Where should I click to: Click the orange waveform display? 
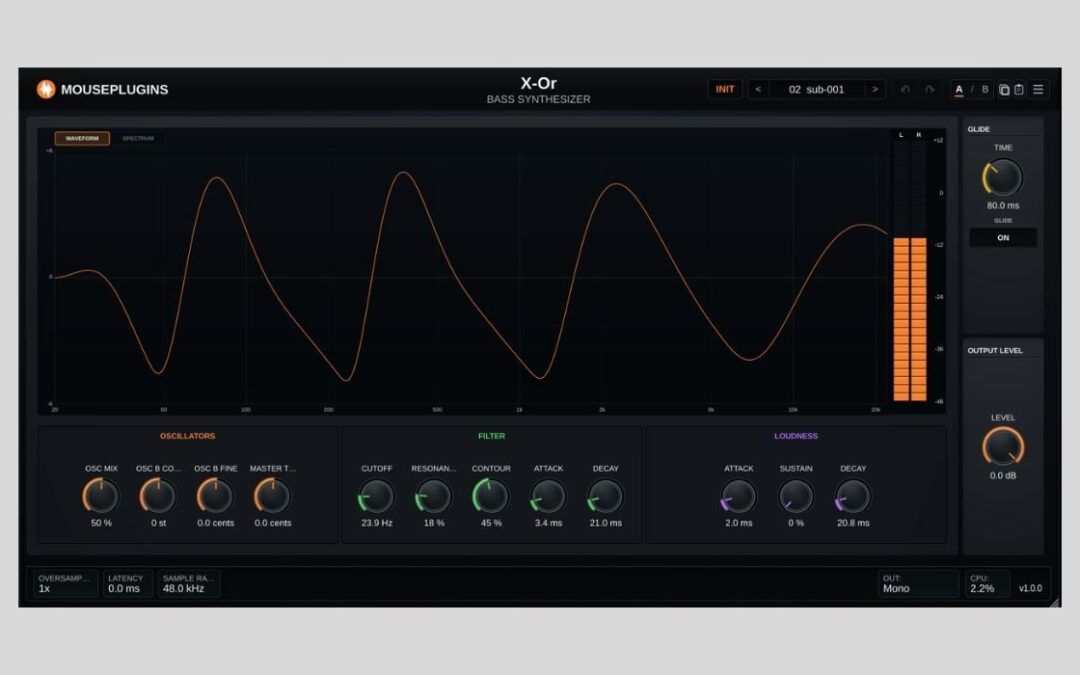(x=471, y=276)
